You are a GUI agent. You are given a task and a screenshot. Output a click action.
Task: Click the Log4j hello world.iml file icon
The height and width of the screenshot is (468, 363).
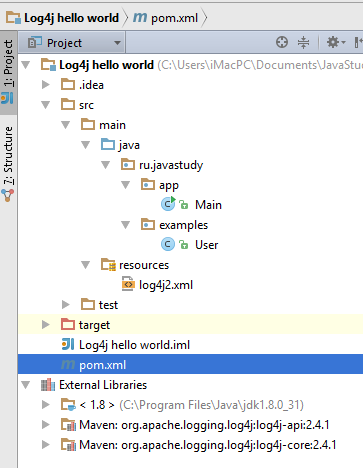pos(68,344)
